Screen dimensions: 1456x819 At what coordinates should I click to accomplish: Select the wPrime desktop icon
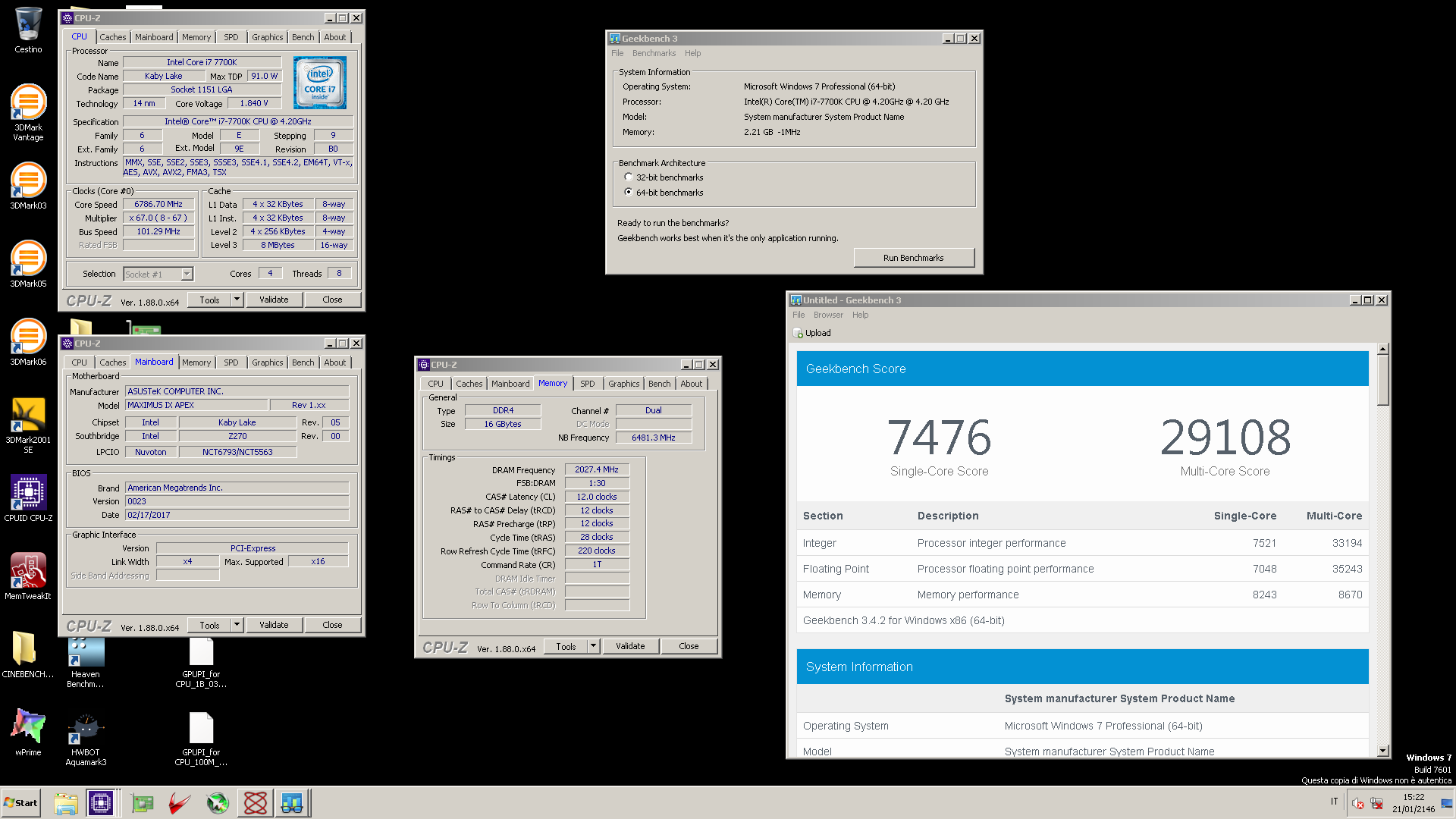point(28,733)
